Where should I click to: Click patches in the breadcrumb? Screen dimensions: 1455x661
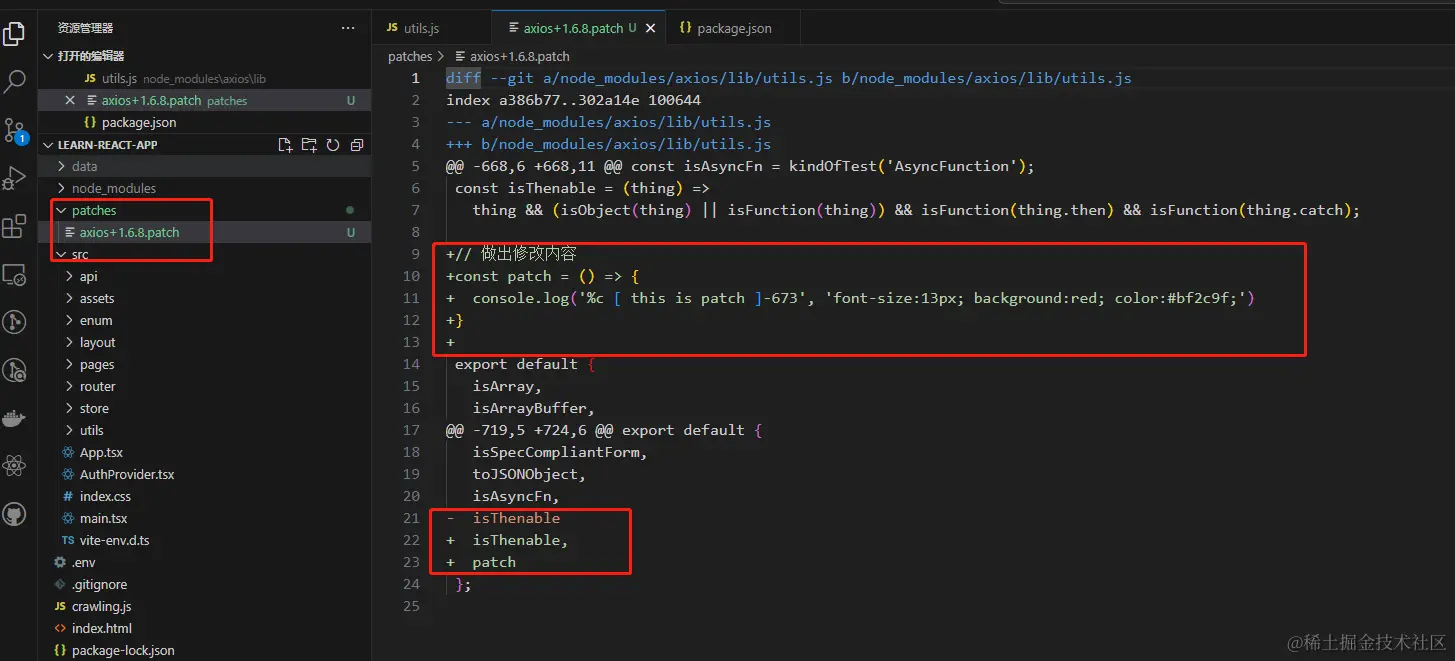click(410, 56)
